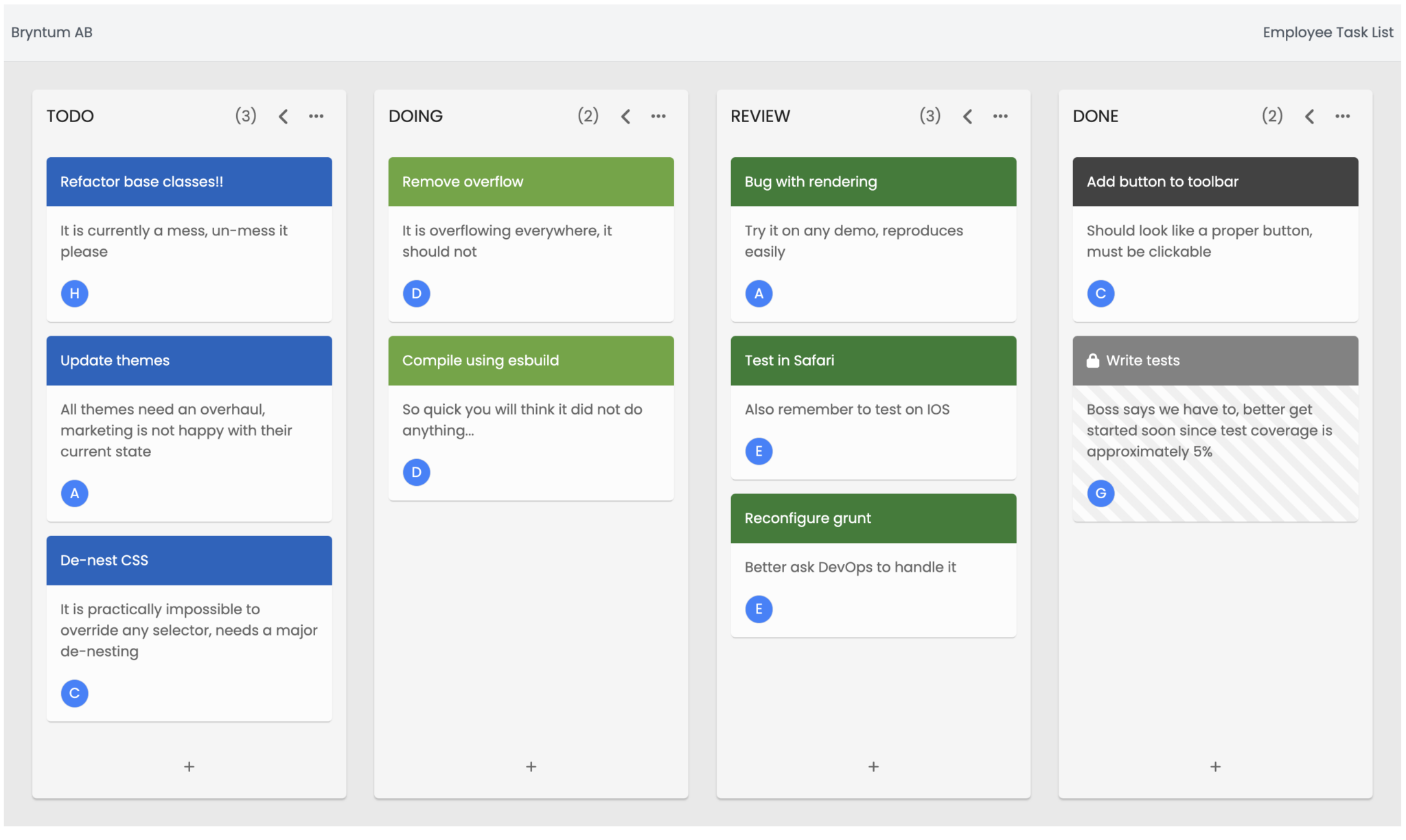Click text "It is currently a mess, un-mess it please"
Screen dimensions: 1406x840
174,241
